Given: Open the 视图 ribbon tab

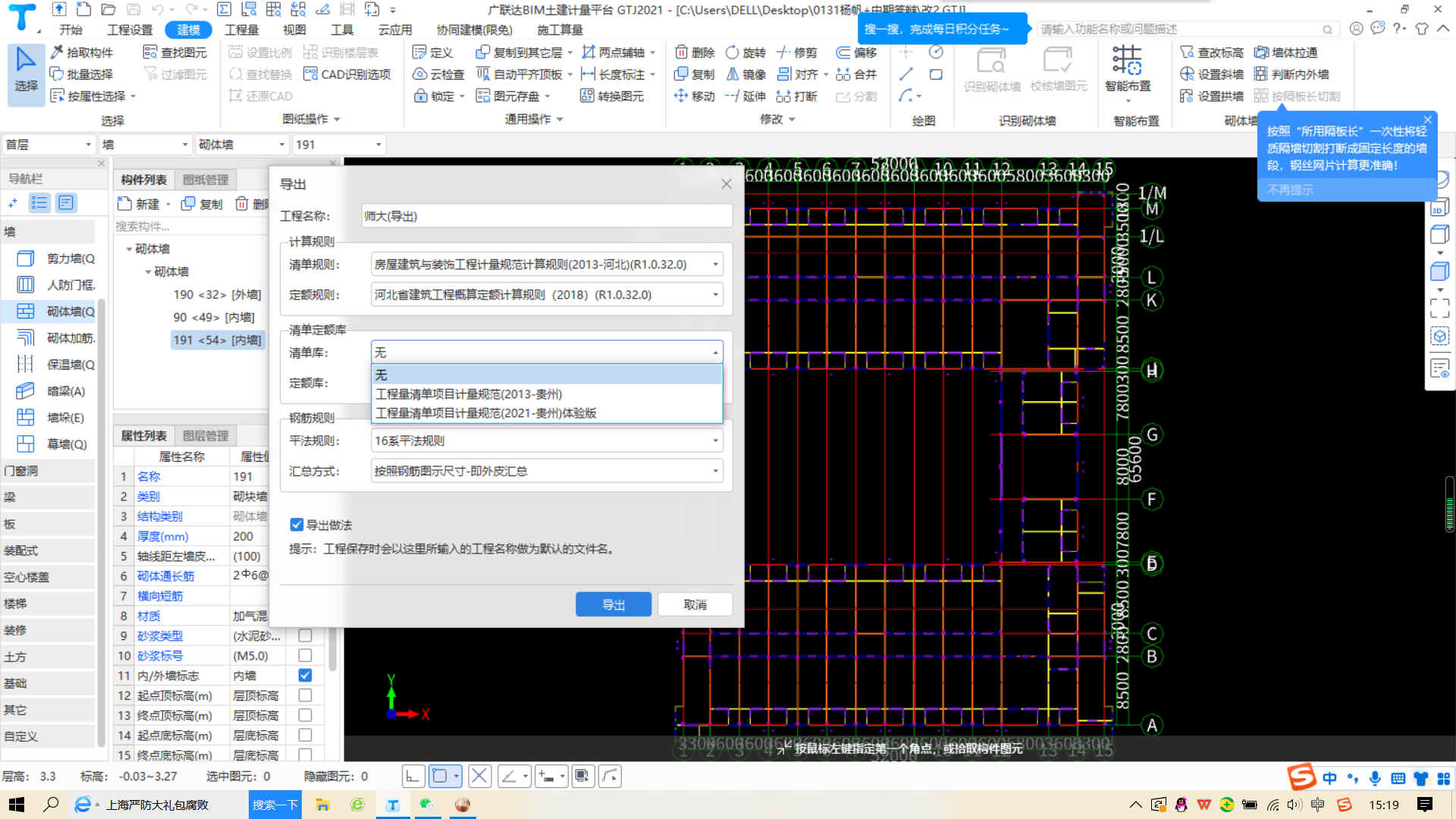Looking at the screenshot, I should coord(294,30).
